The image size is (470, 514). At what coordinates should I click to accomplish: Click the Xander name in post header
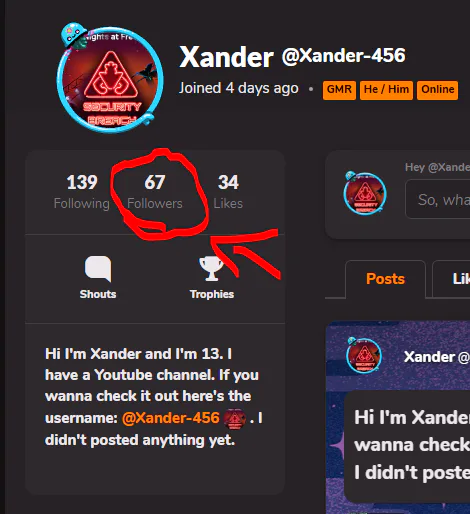(x=429, y=357)
